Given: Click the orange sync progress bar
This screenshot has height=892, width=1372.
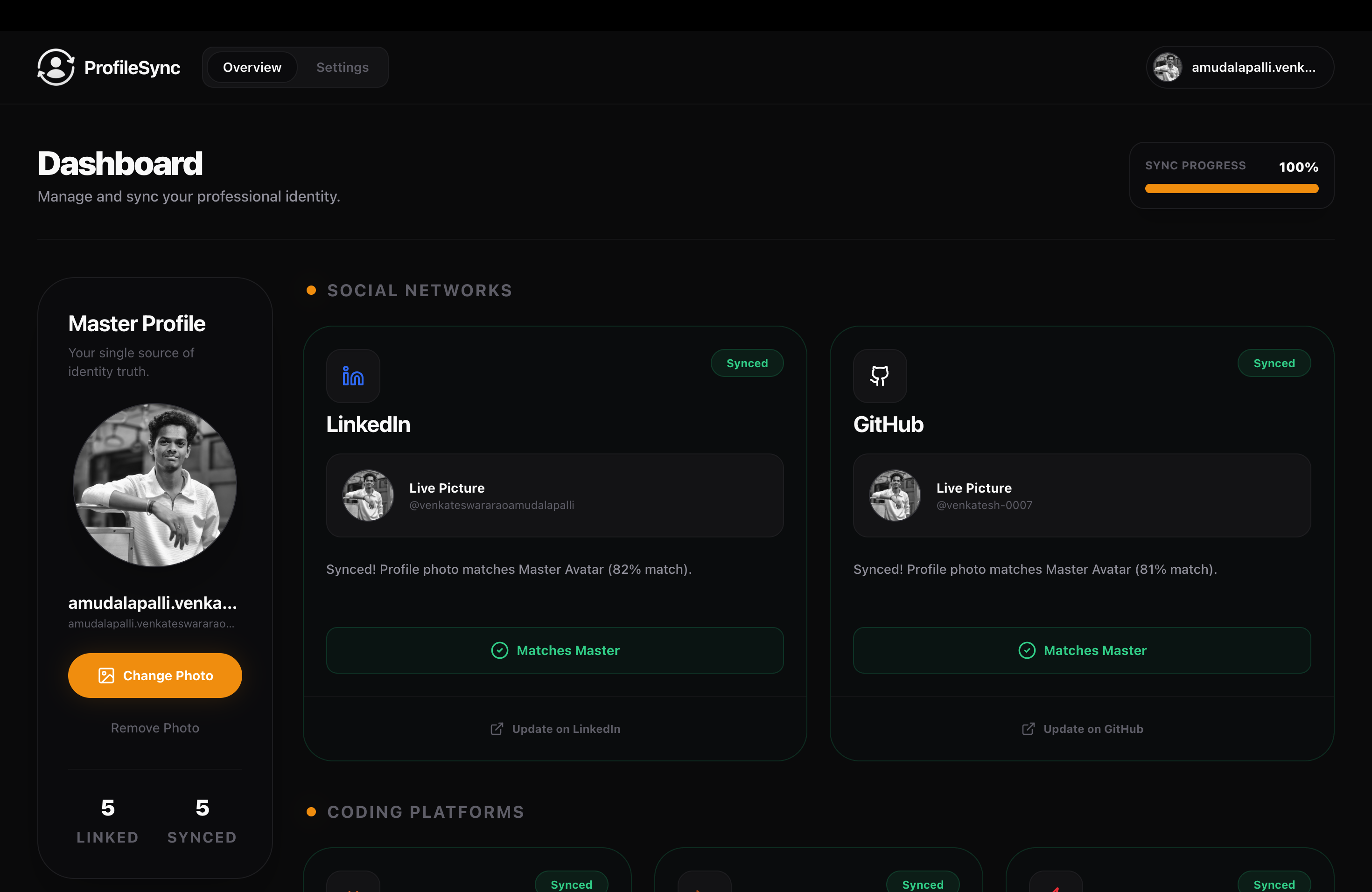Looking at the screenshot, I should 1232,188.
